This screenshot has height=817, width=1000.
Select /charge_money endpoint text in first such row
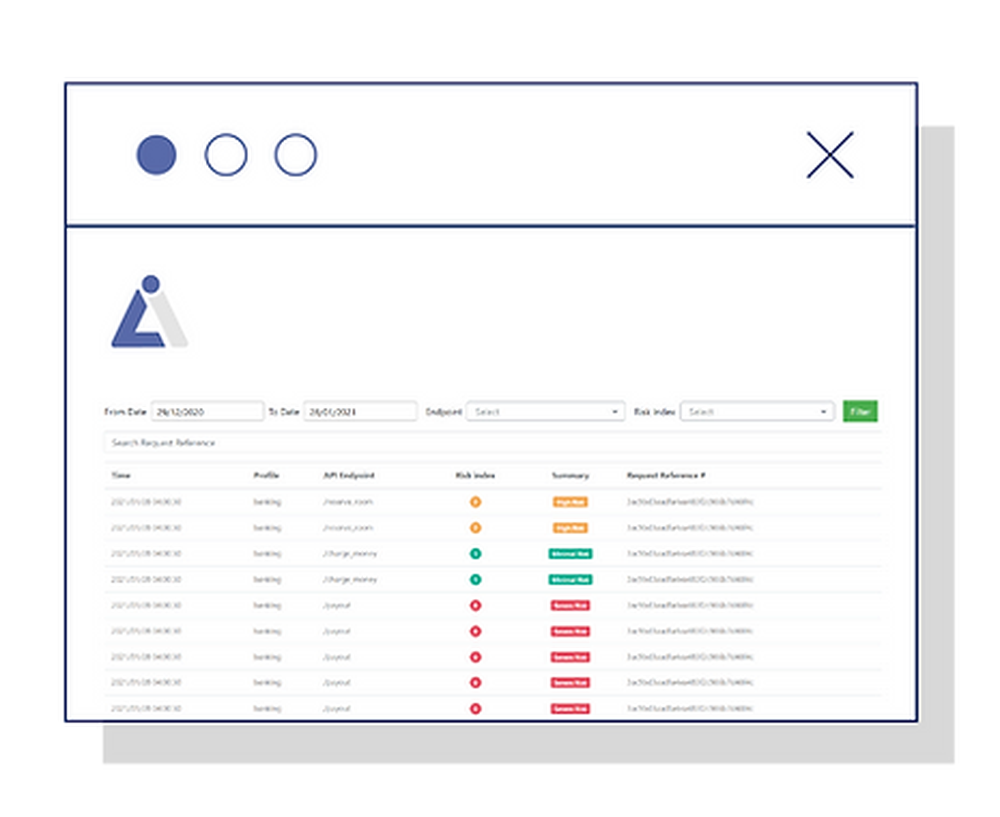349,554
